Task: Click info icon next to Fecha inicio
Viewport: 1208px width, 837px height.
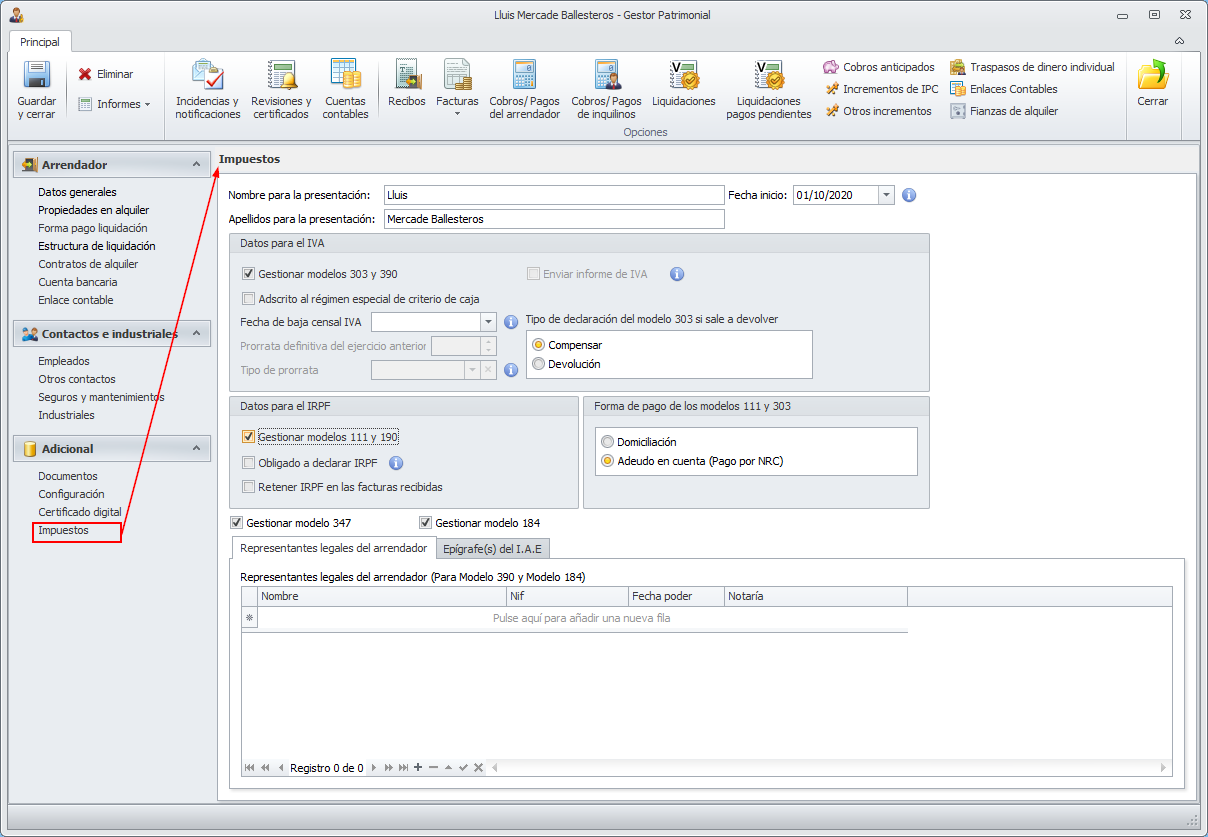Action: (909, 195)
